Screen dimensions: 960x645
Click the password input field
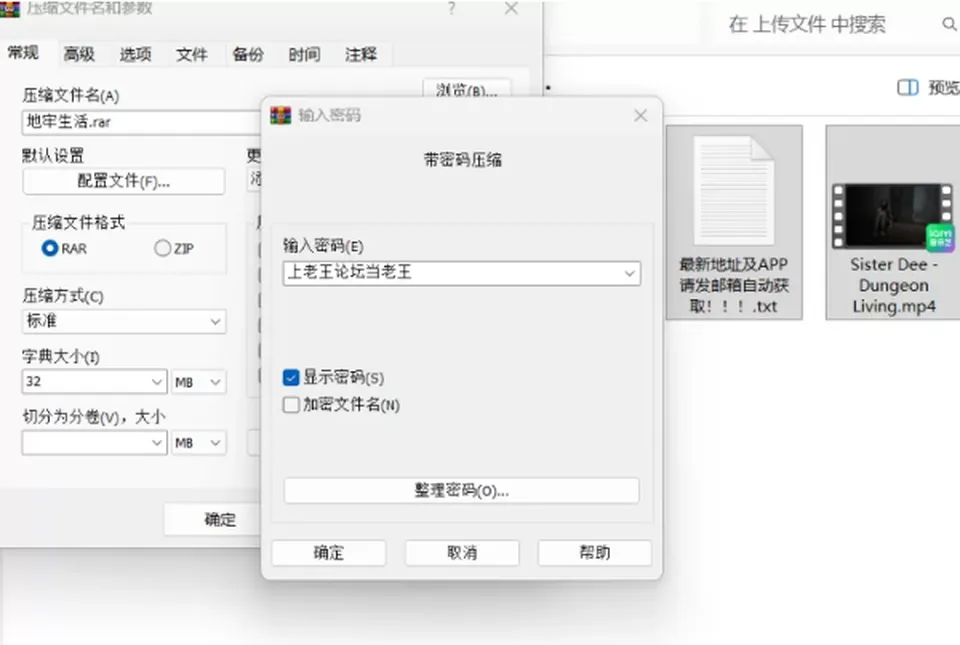point(462,273)
